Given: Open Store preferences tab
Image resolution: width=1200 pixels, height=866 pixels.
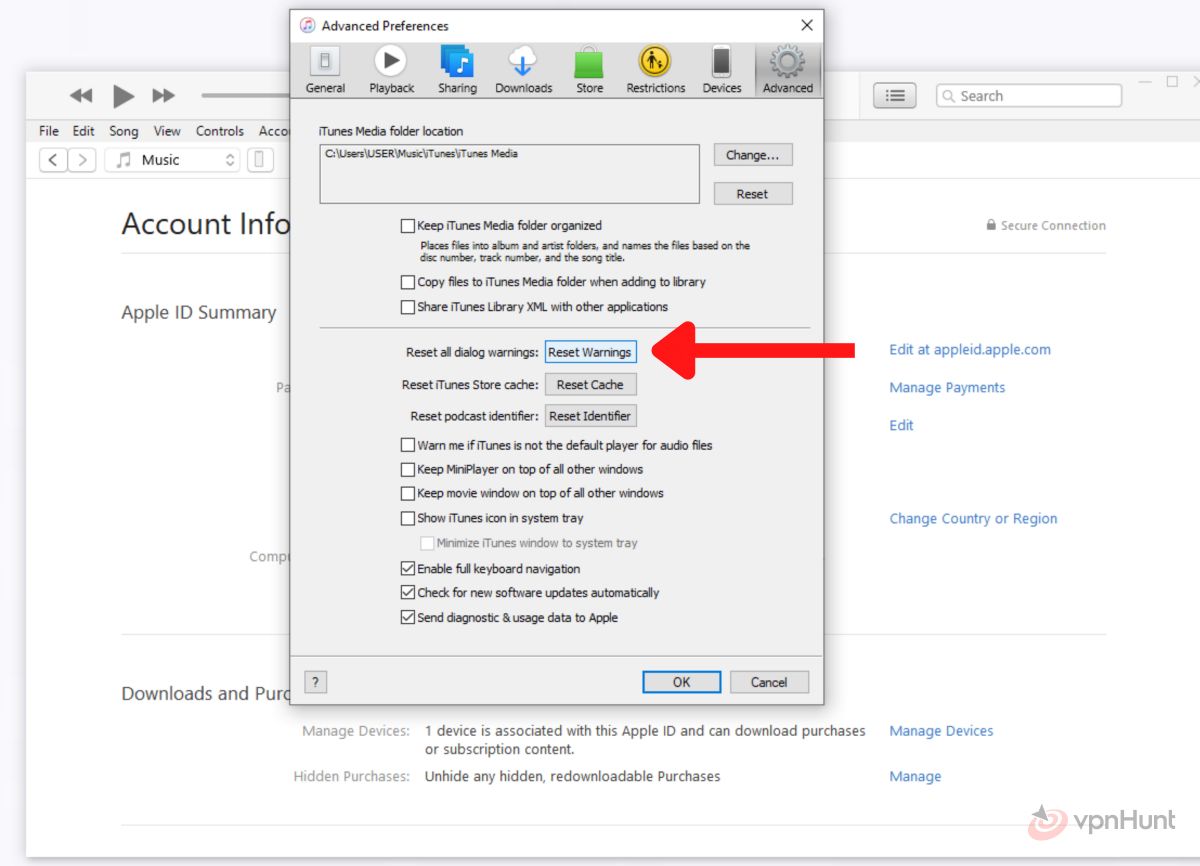Looking at the screenshot, I should click(x=589, y=70).
